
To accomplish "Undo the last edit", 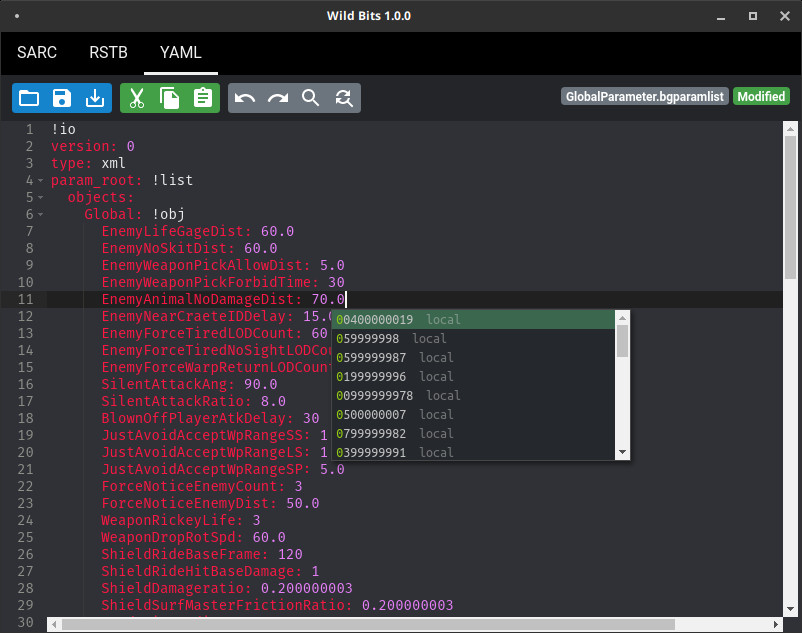I will click(x=245, y=97).
